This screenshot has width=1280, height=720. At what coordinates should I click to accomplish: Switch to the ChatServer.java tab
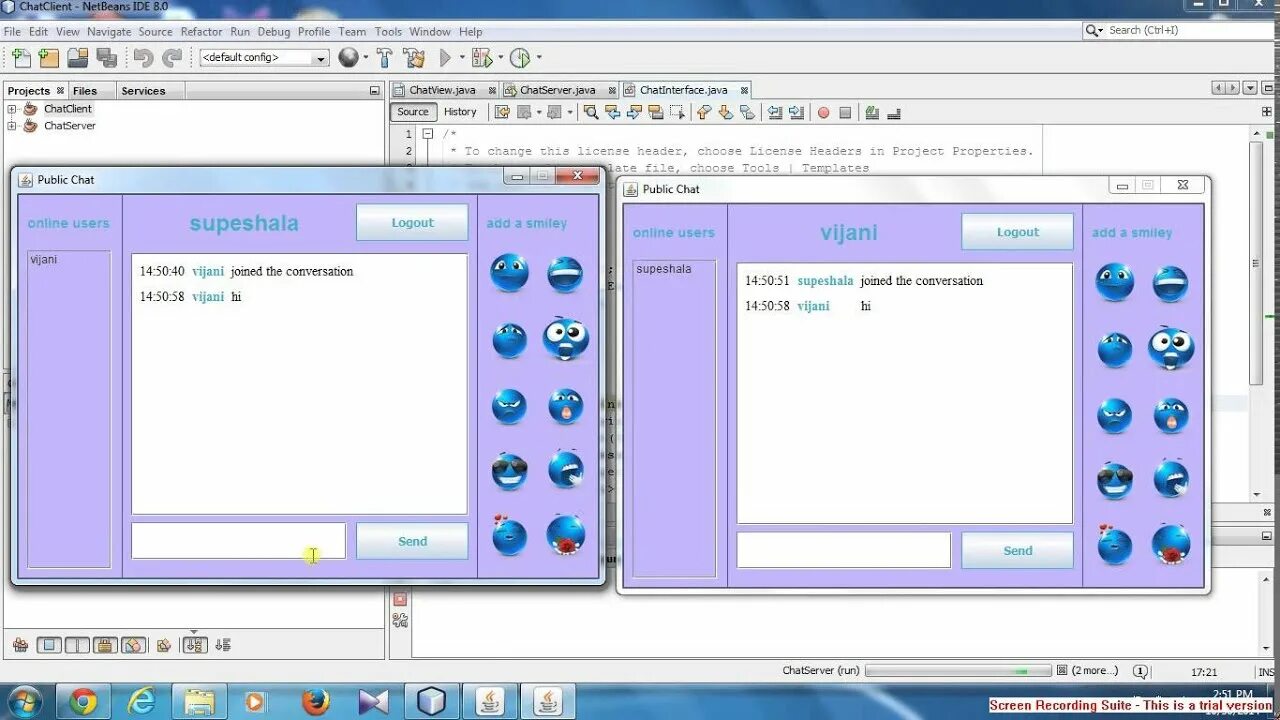[558, 90]
